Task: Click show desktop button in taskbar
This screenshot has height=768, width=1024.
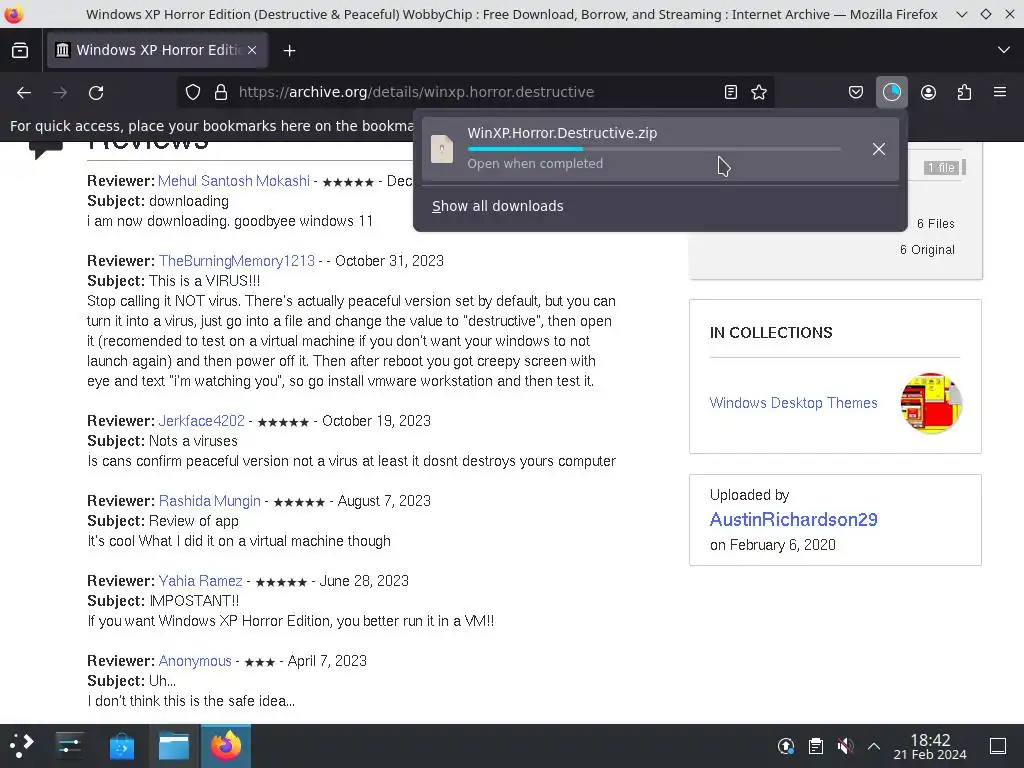Action: pyautogui.click(x=998, y=746)
